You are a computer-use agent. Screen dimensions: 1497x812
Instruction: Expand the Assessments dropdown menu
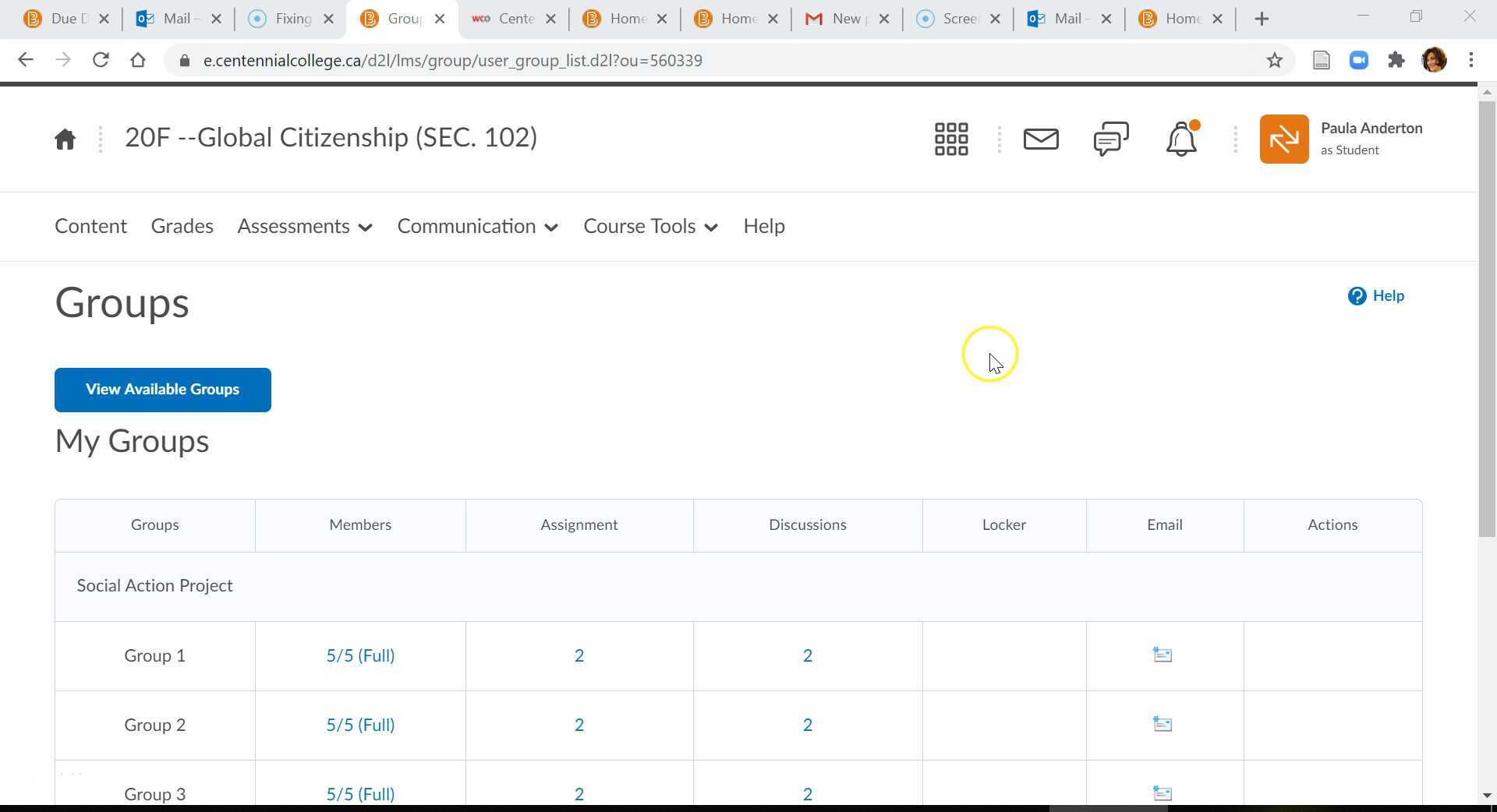305,227
